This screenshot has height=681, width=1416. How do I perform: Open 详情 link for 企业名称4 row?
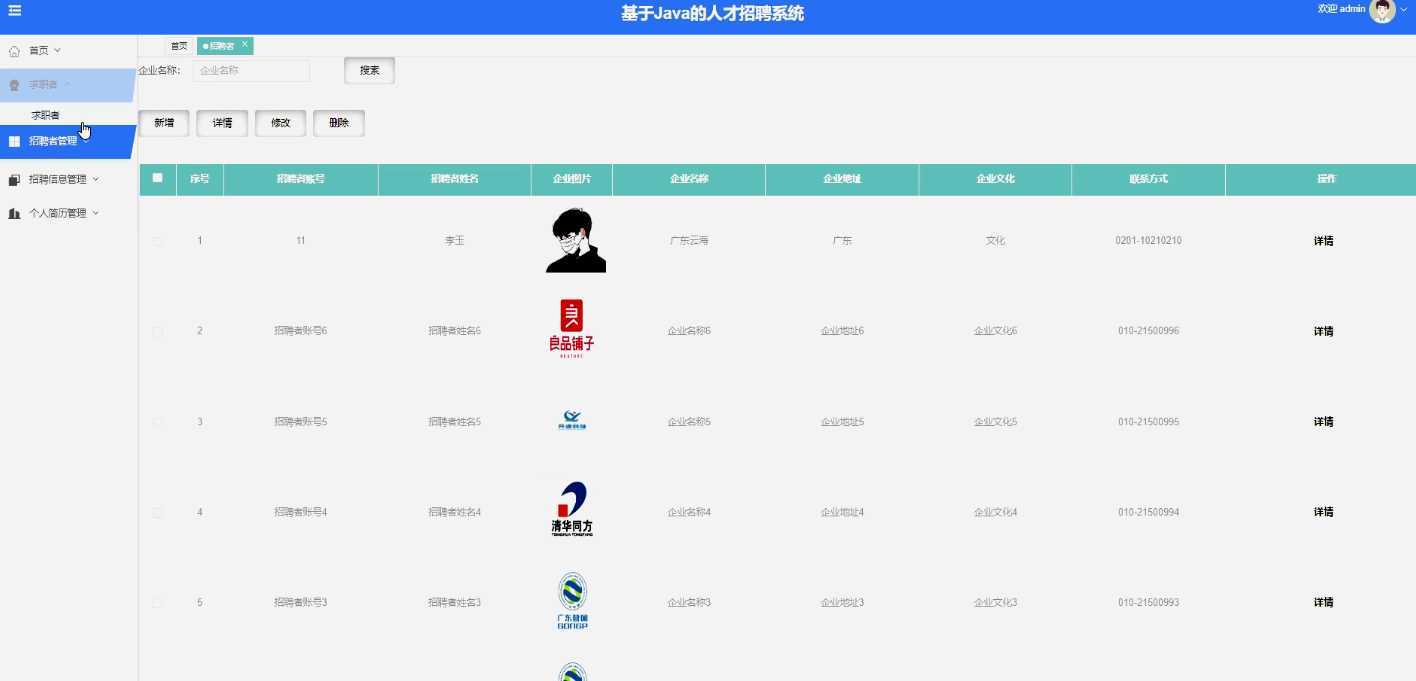1323,512
